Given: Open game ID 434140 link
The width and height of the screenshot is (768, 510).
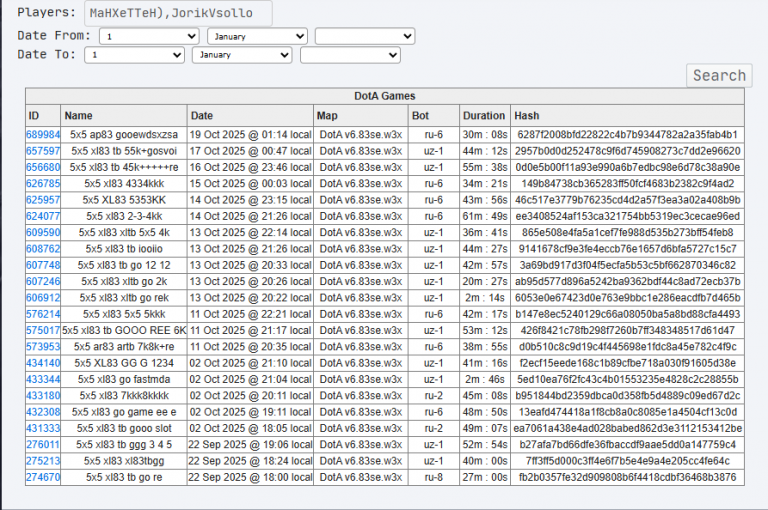Looking at the screenshot, I should 43,363.
